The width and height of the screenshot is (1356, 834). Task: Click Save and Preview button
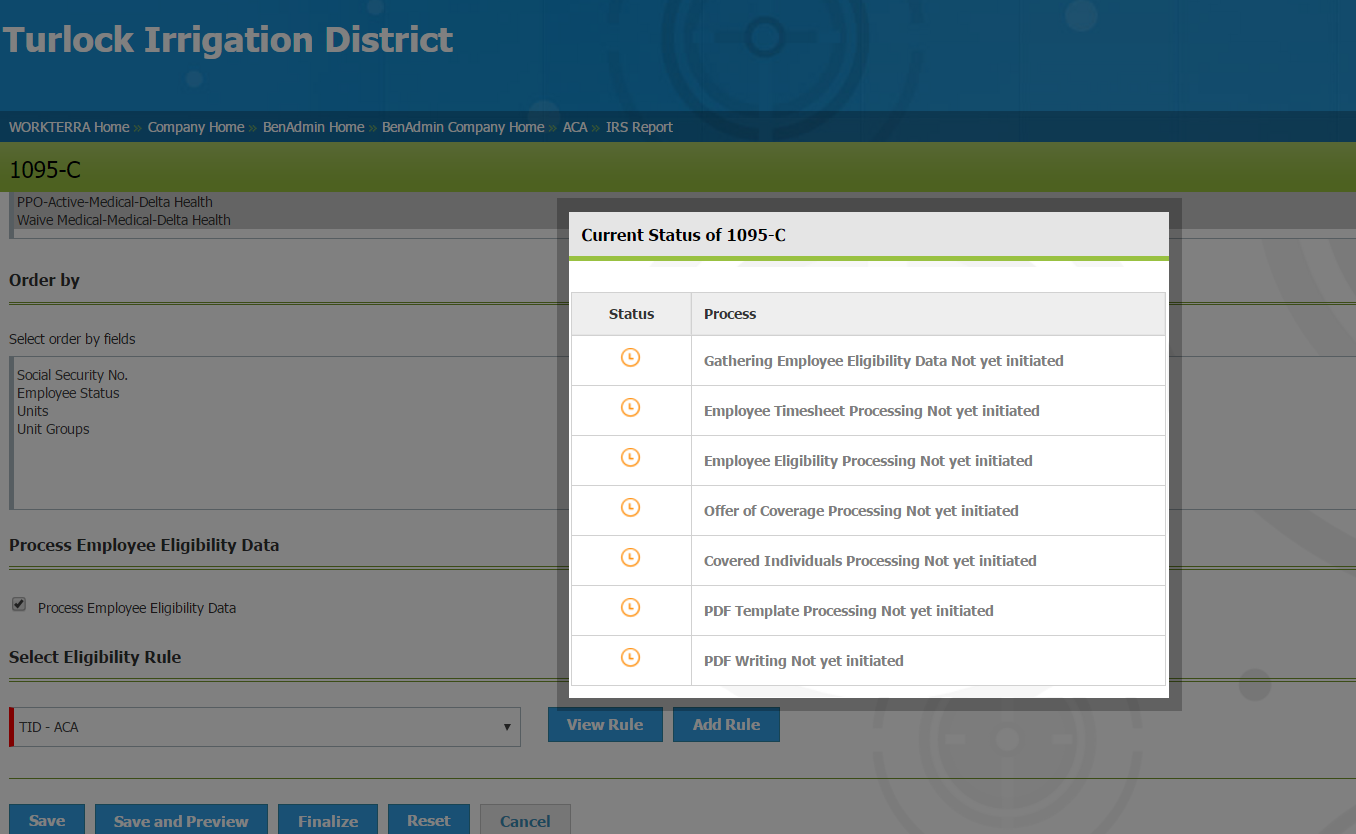coord(181,820)
